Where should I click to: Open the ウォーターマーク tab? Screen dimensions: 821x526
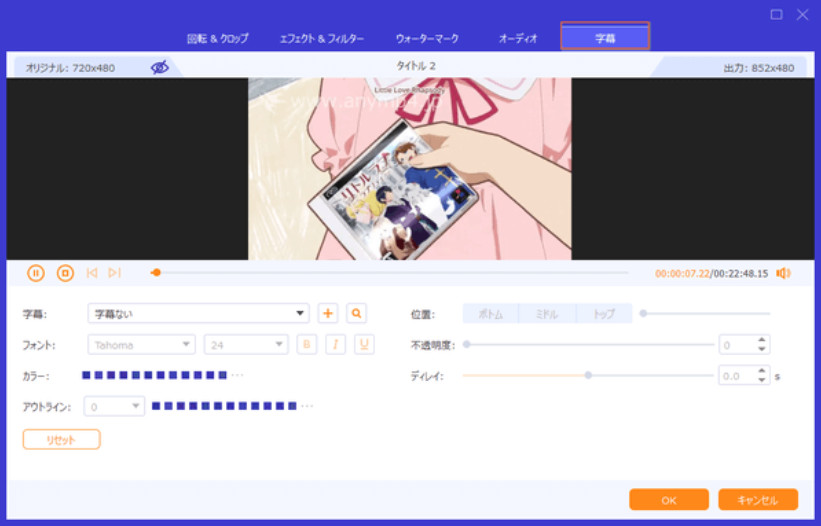pyautogui.click(x=427, y=38)
